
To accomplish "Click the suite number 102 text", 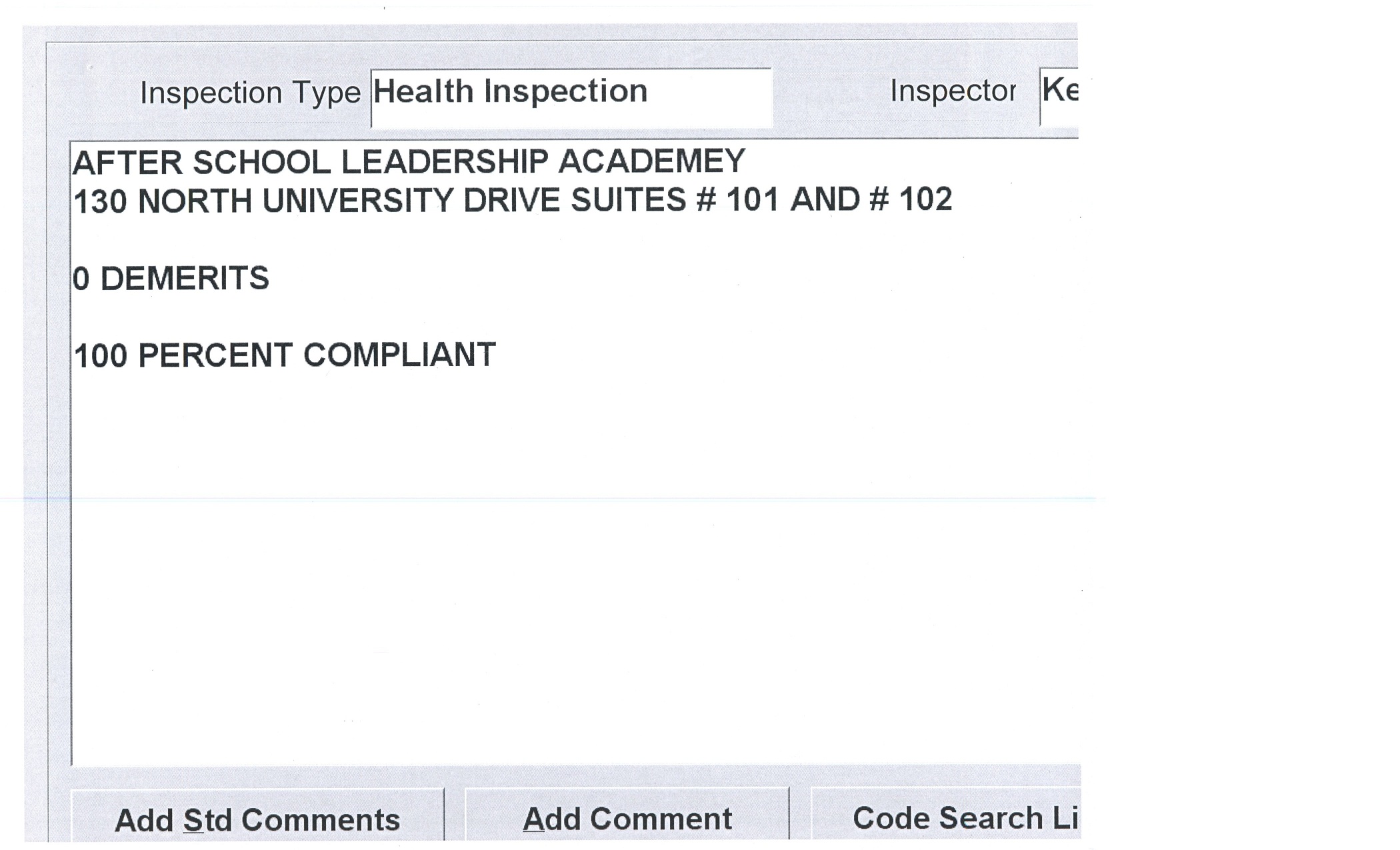I will pos(925,199).
